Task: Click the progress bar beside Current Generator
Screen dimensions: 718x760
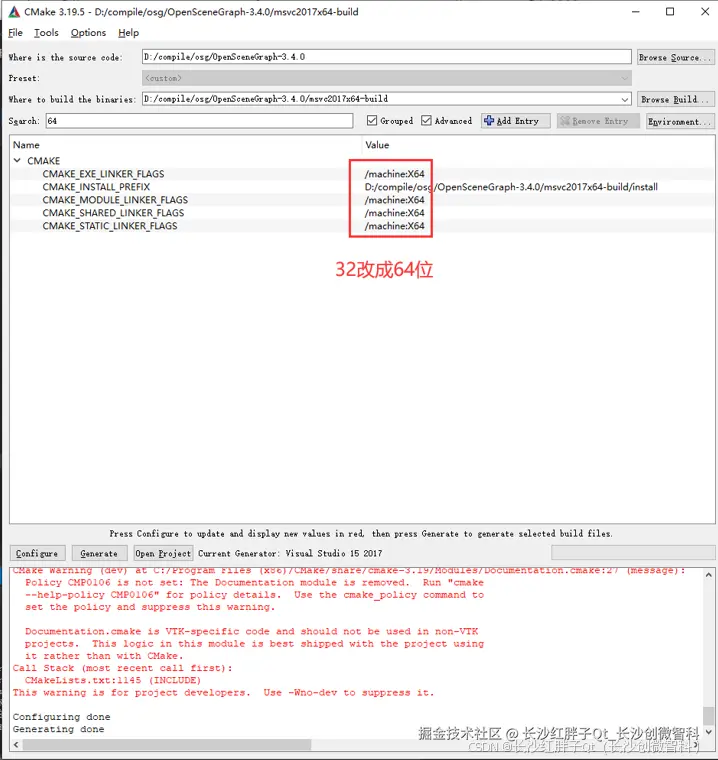Action: (x=633, y=553)
